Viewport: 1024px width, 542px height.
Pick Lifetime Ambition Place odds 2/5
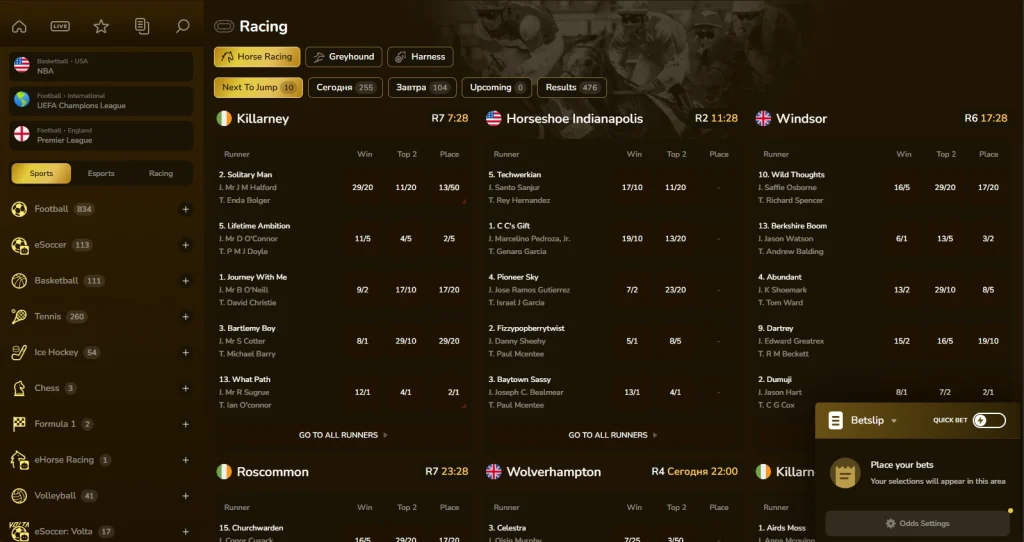(x=449, y=238)
